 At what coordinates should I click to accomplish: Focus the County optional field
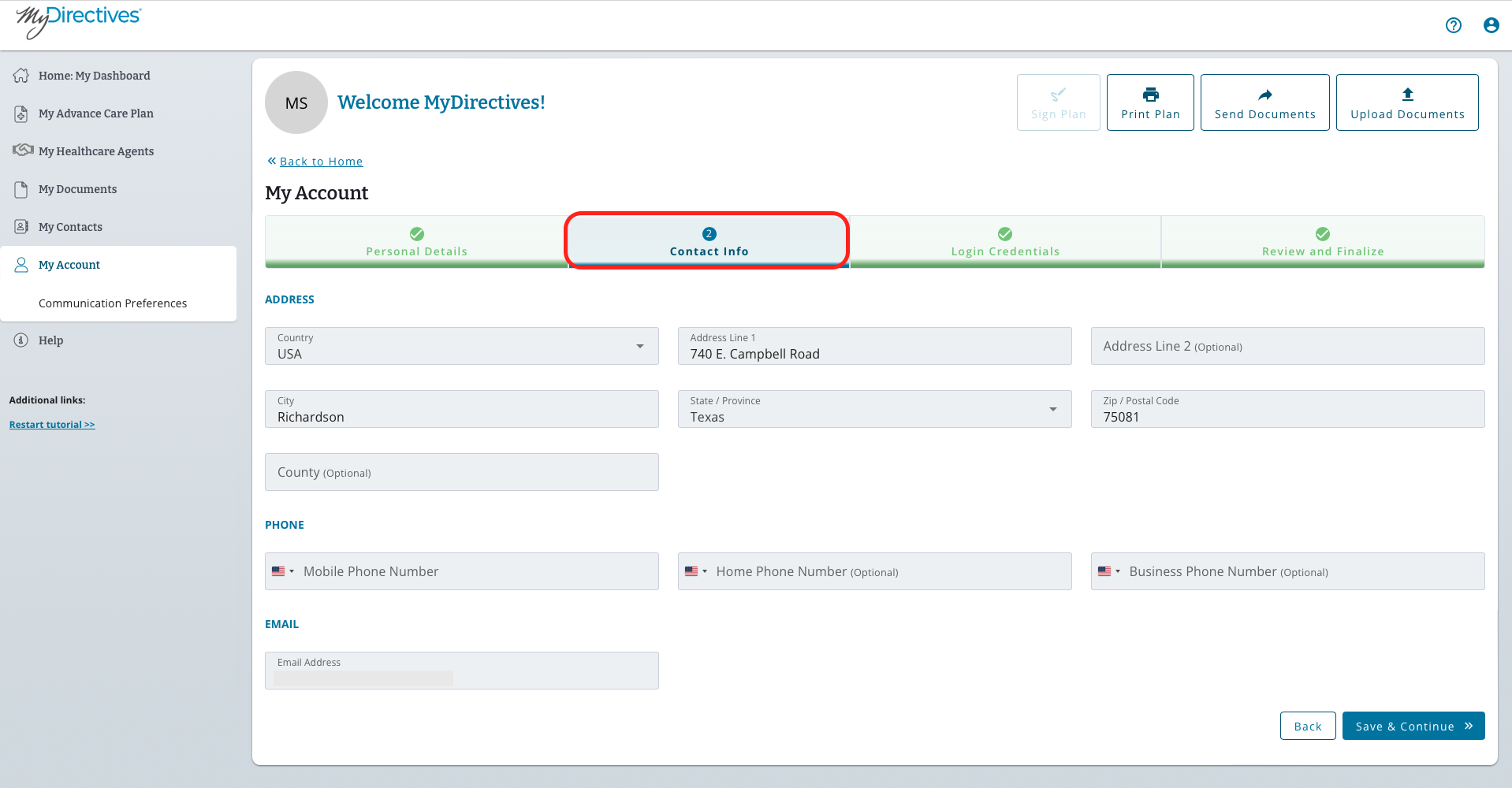click(462, 472)
